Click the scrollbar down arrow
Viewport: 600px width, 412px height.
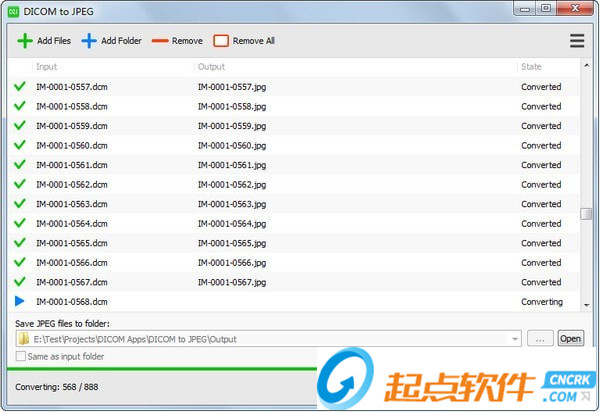[586, 305]
